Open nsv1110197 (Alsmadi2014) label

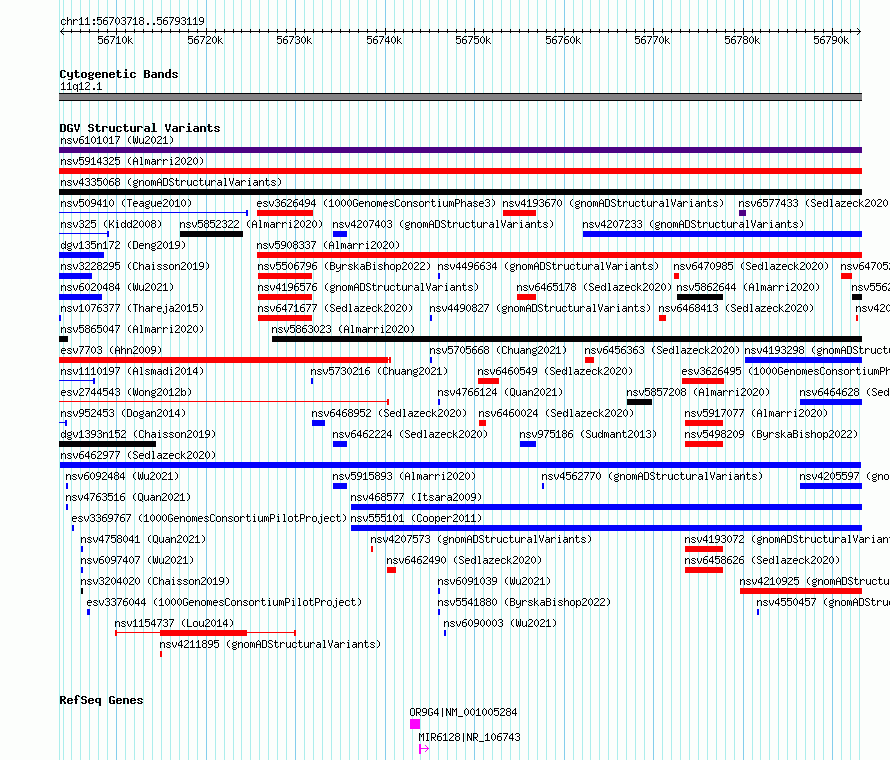click(x=132, y=371)
